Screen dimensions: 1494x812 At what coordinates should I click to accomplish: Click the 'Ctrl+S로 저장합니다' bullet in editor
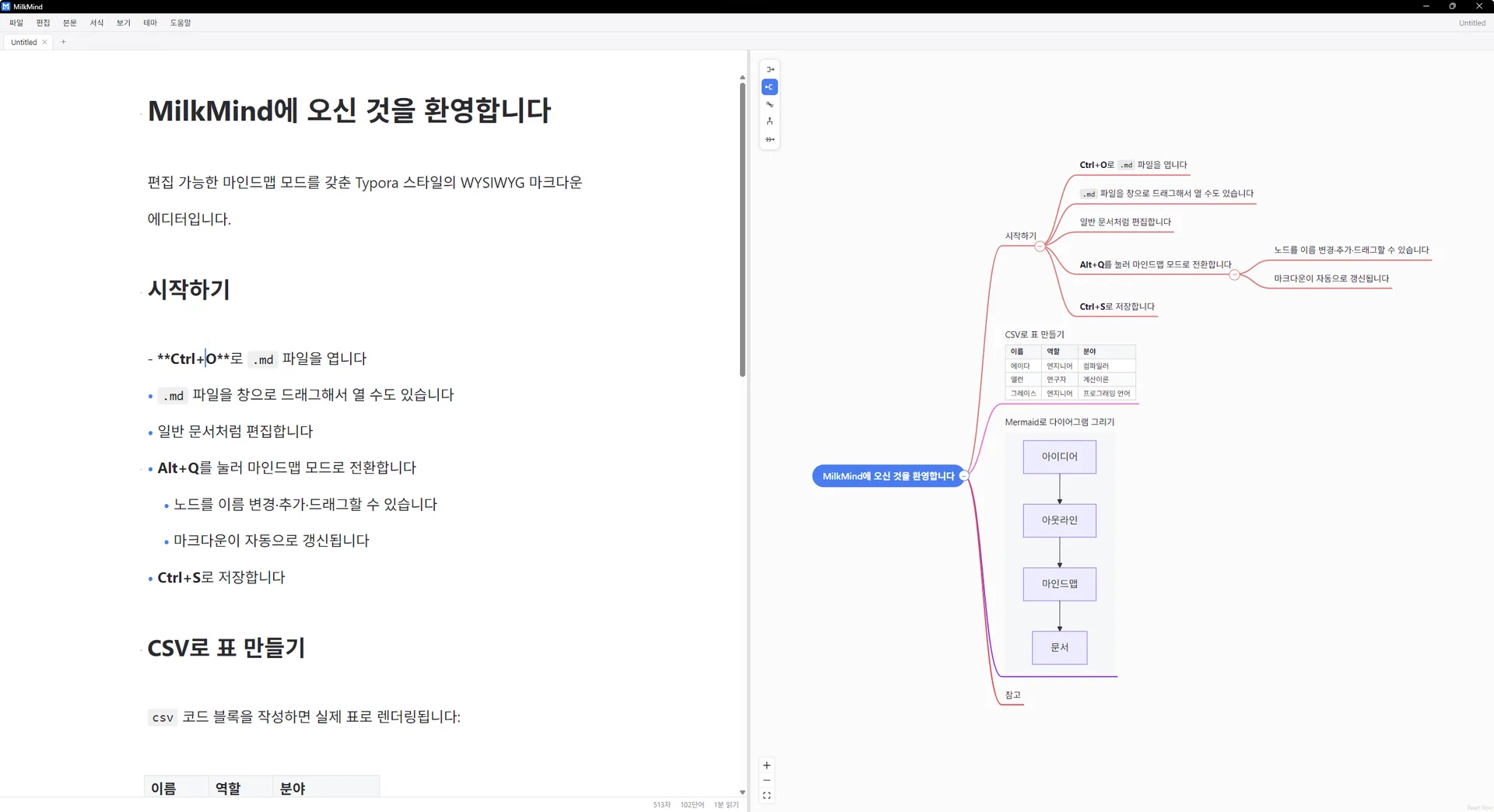[221, 578]
